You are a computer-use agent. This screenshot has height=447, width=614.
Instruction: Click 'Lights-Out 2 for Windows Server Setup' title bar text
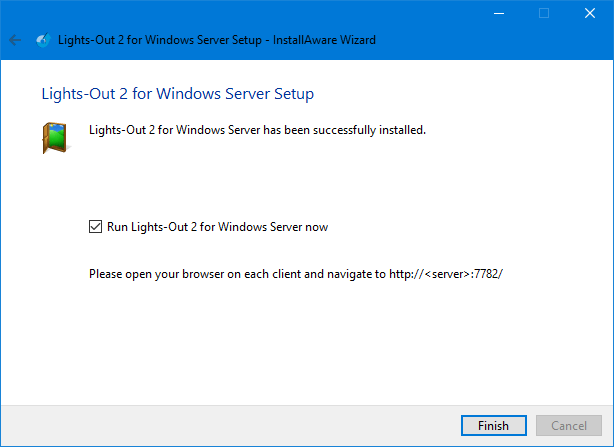point(160,40)
